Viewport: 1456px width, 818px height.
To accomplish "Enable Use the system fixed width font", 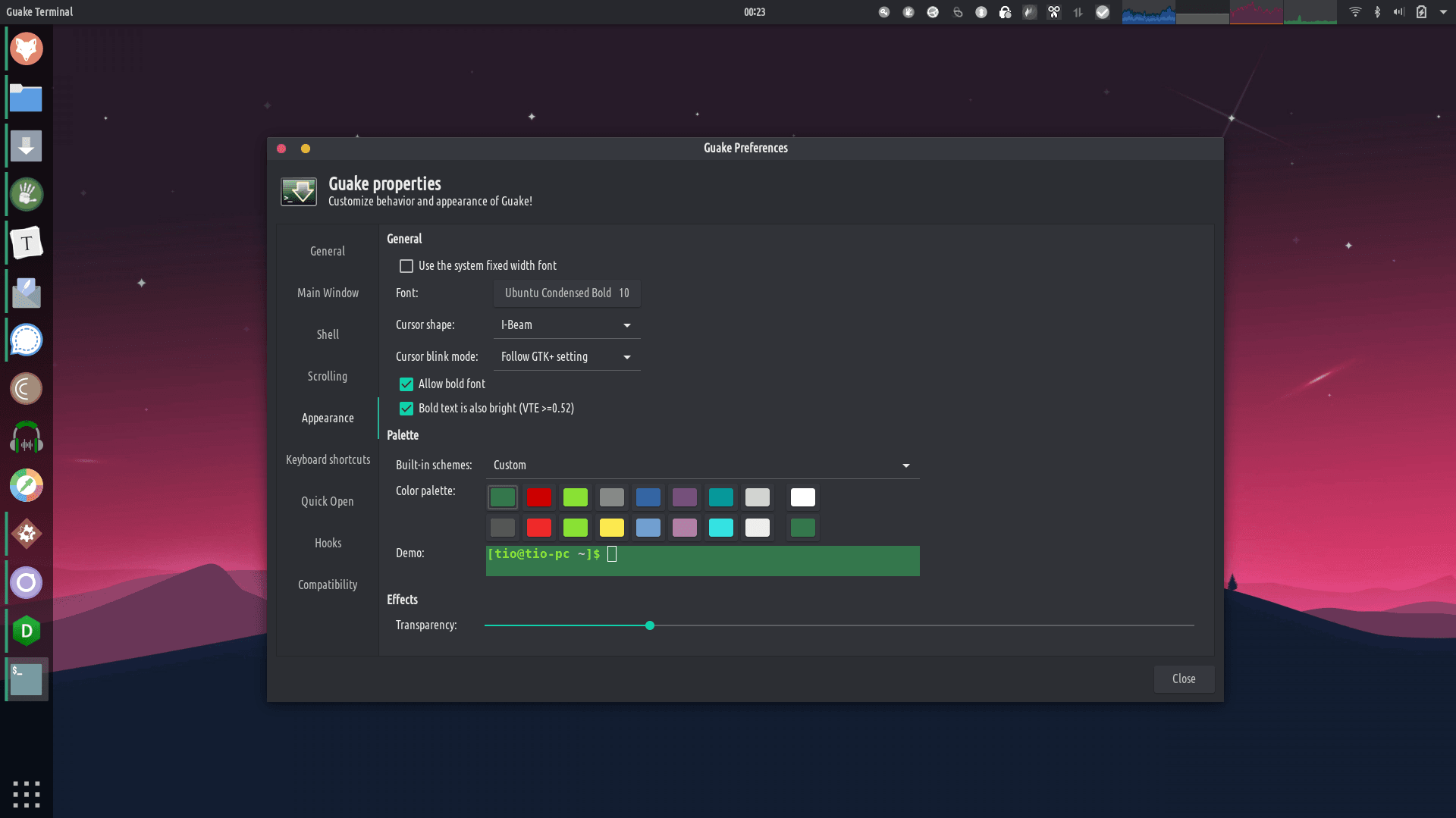I will coord(406,266).
